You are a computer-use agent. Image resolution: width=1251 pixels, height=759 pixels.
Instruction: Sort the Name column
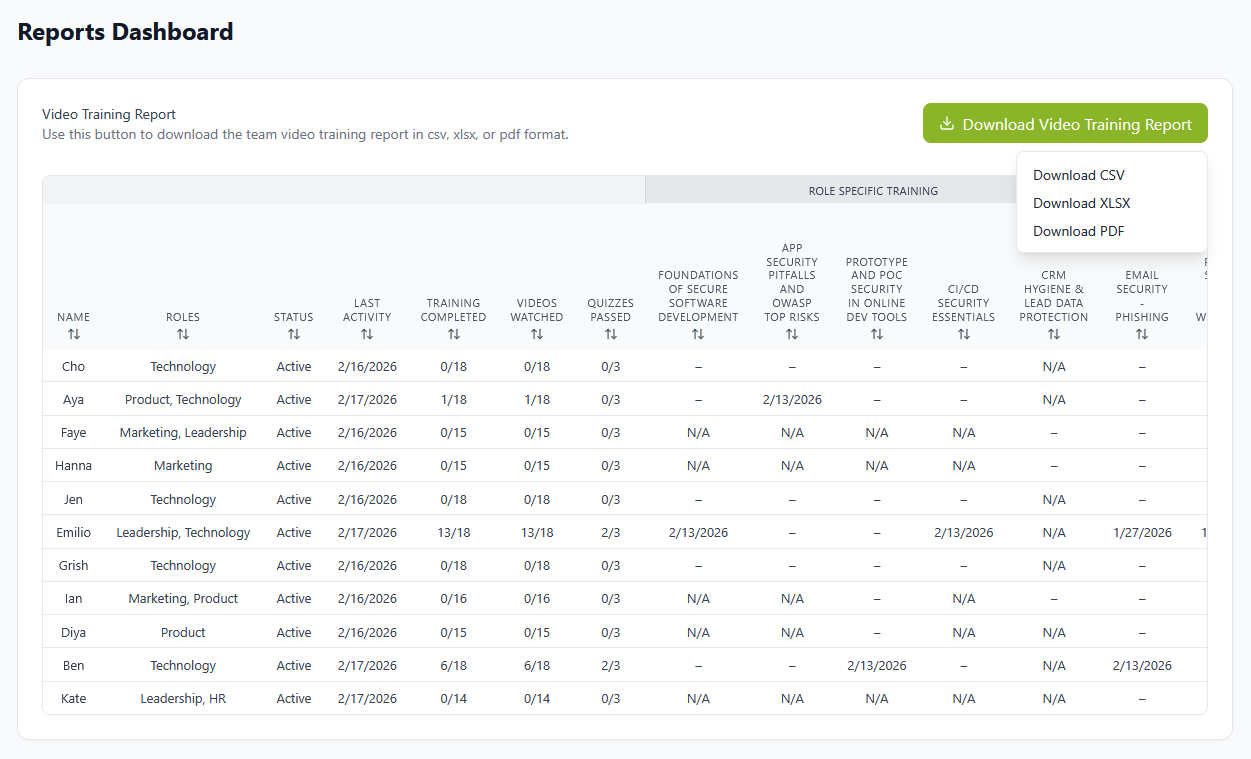73,335
